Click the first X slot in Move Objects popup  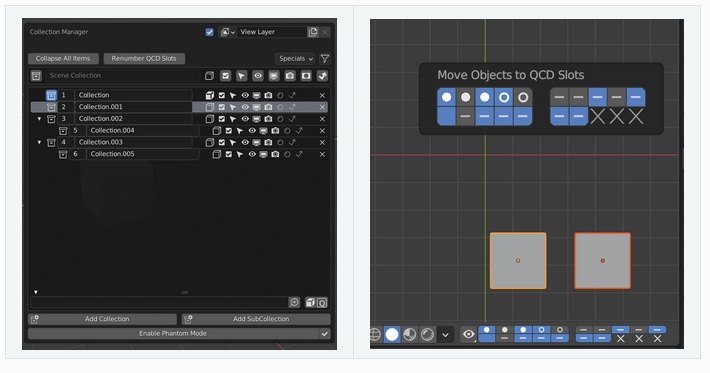coord(598,117)
